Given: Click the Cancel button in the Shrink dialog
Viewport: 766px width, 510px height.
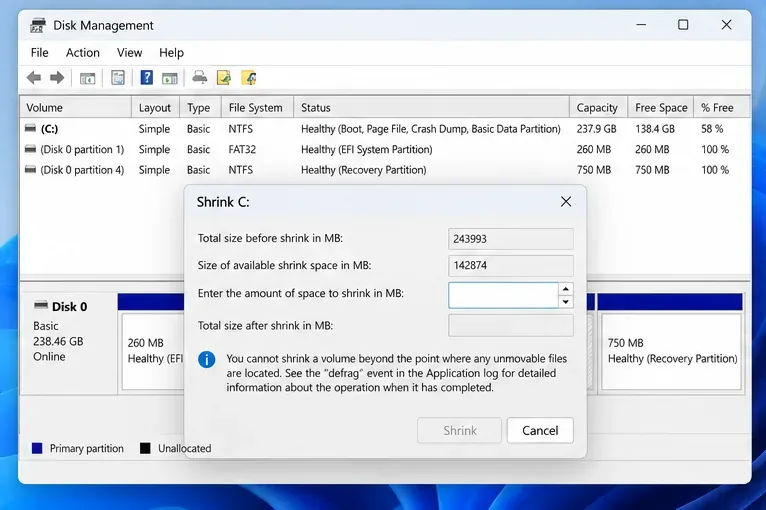Looking at the screenshot, I should (x=540, y=430).
